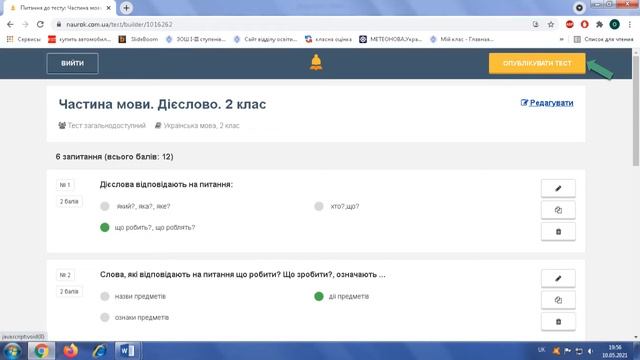
Task: Click question text 'Дієслова відповідають на питання:'
Action: point(166,184)
